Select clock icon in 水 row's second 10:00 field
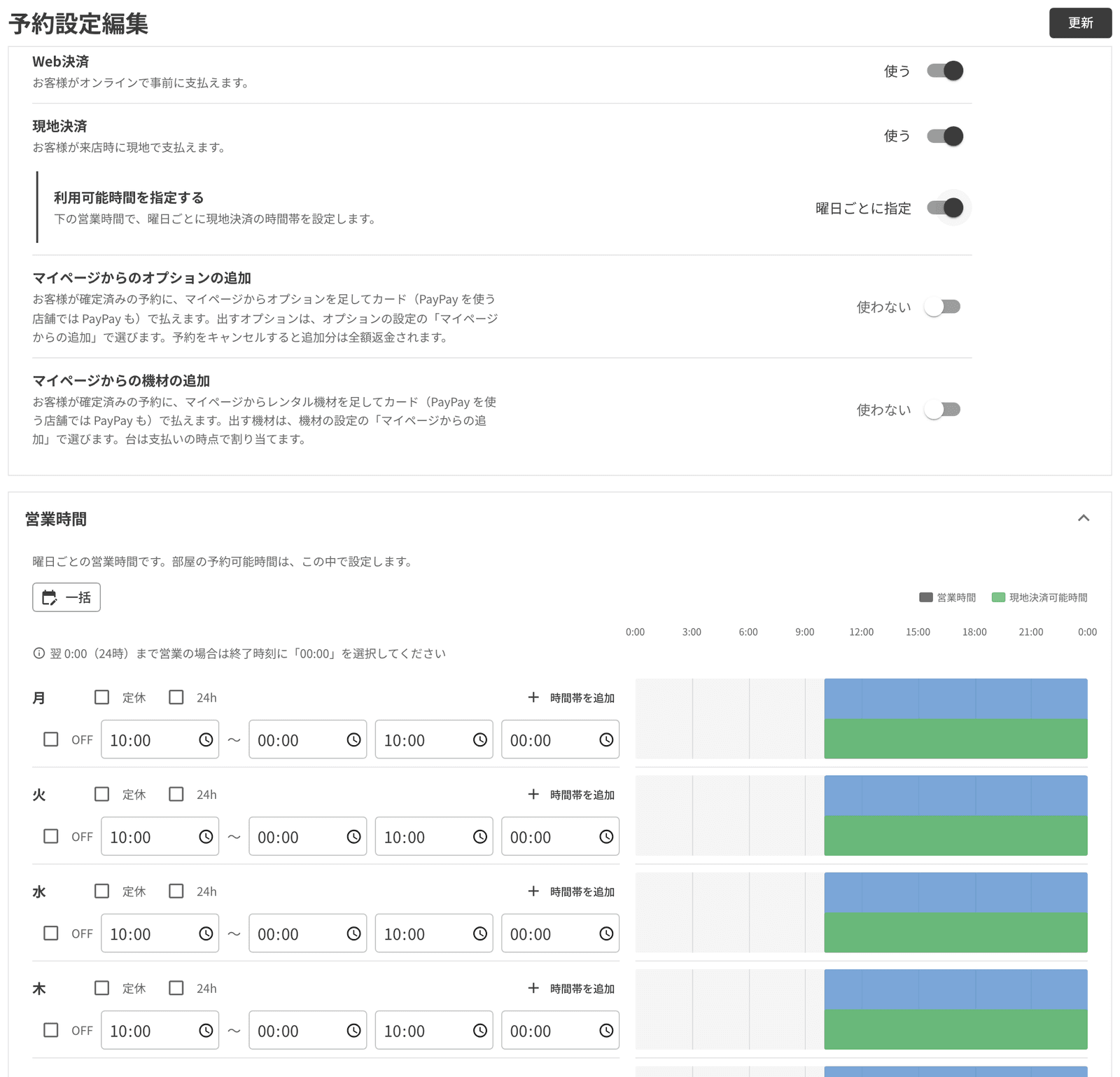This screenshot has width=1120, height=1077. [x=480, y=933]
